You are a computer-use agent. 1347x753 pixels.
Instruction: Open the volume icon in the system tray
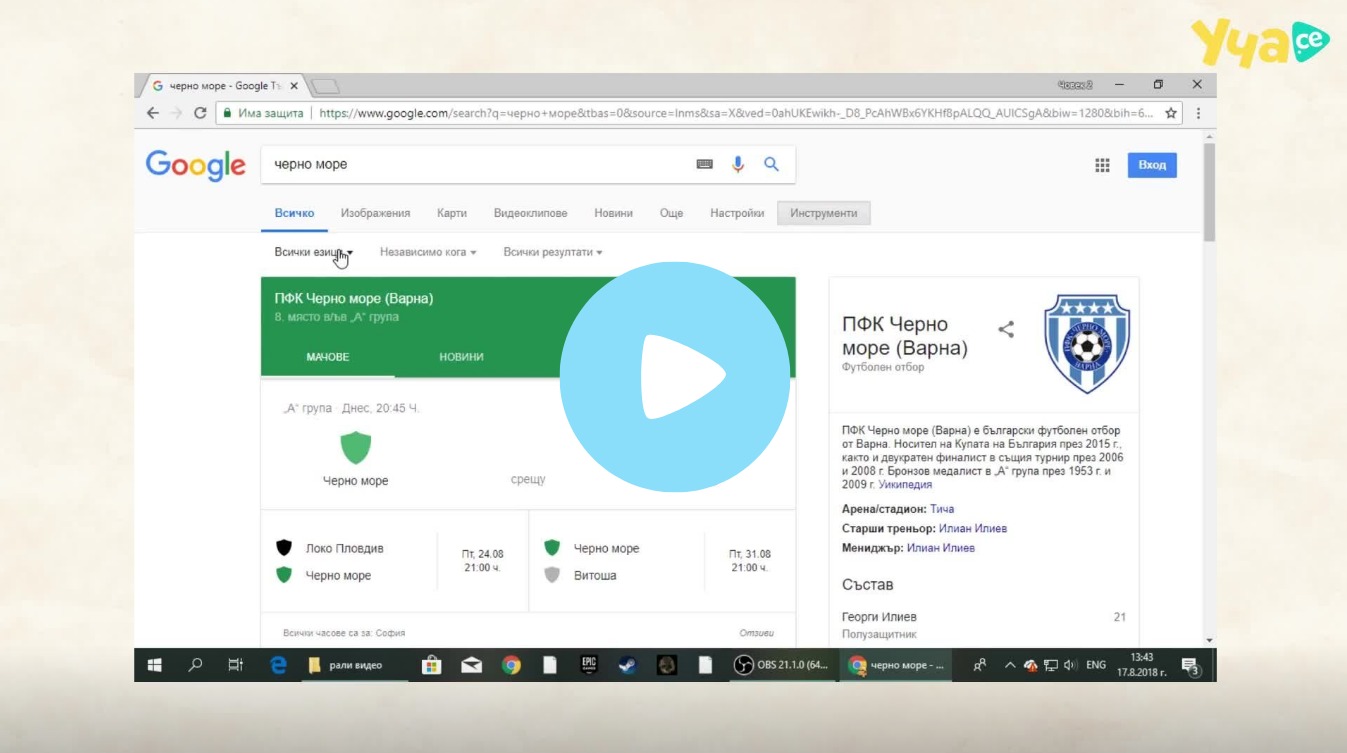(1071, 665)
